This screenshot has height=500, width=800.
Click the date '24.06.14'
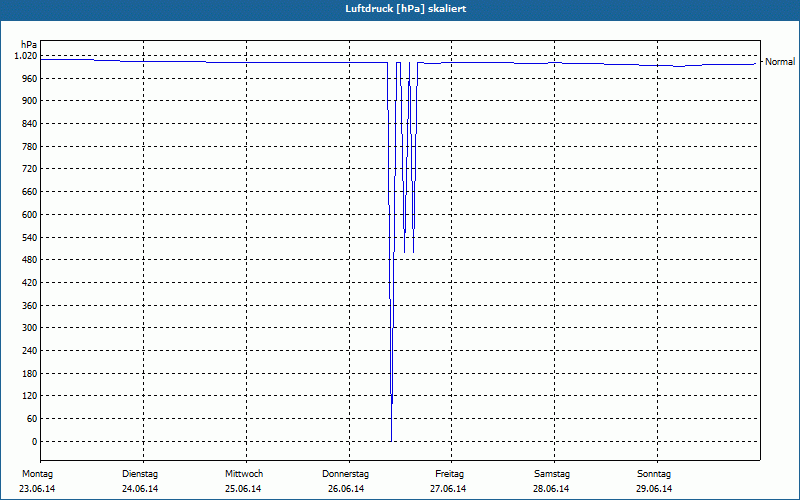pos(140,489)
